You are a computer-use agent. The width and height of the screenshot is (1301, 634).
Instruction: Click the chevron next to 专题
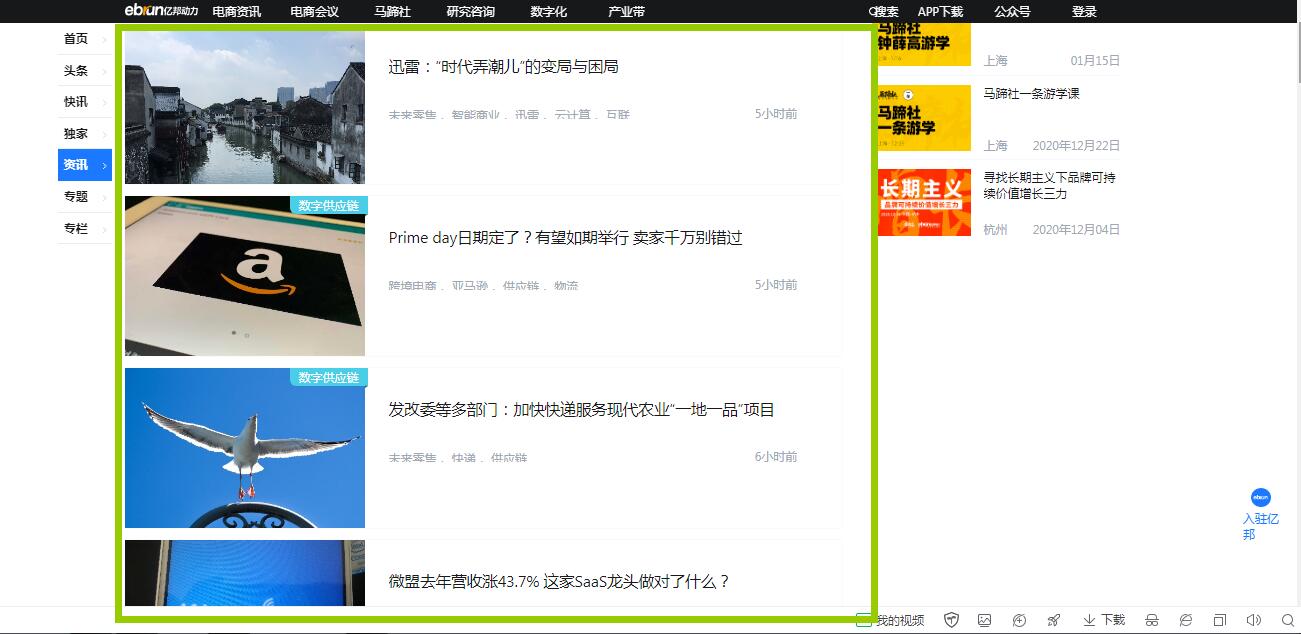[x=104, y=198]
